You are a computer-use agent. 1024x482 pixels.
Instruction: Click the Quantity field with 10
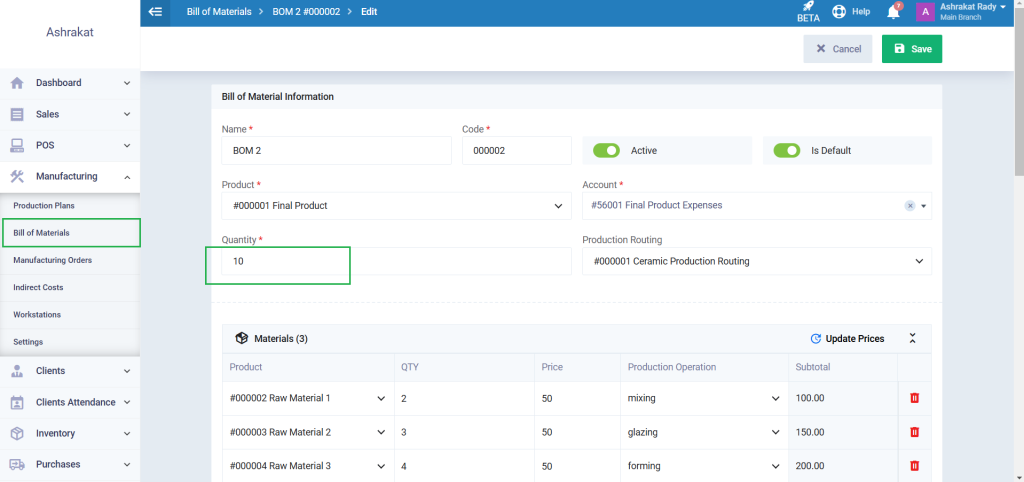click(396, 261)
